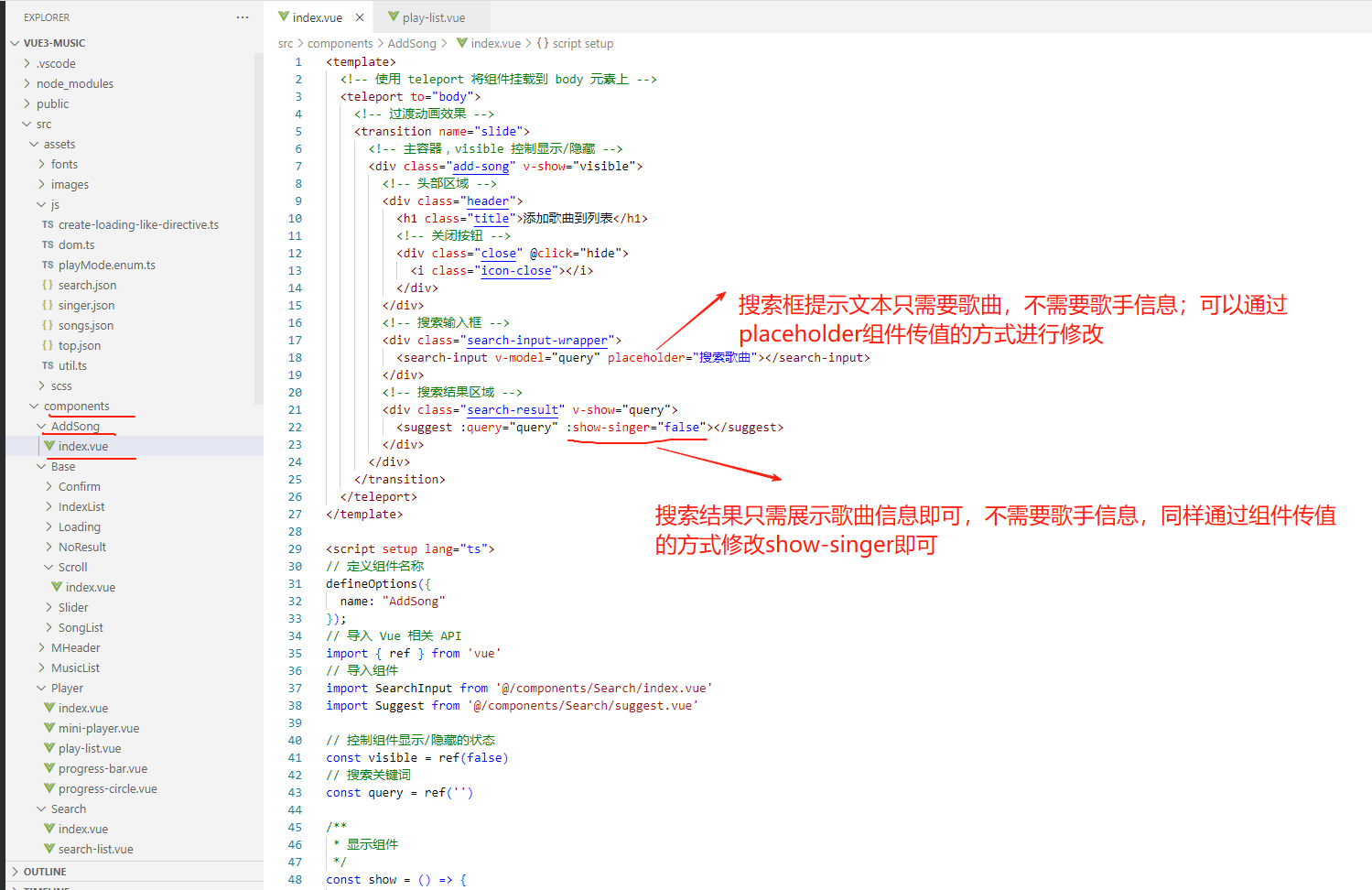Expand the public folder
This screenshot has width=1372, height=890.
point(27,103)
